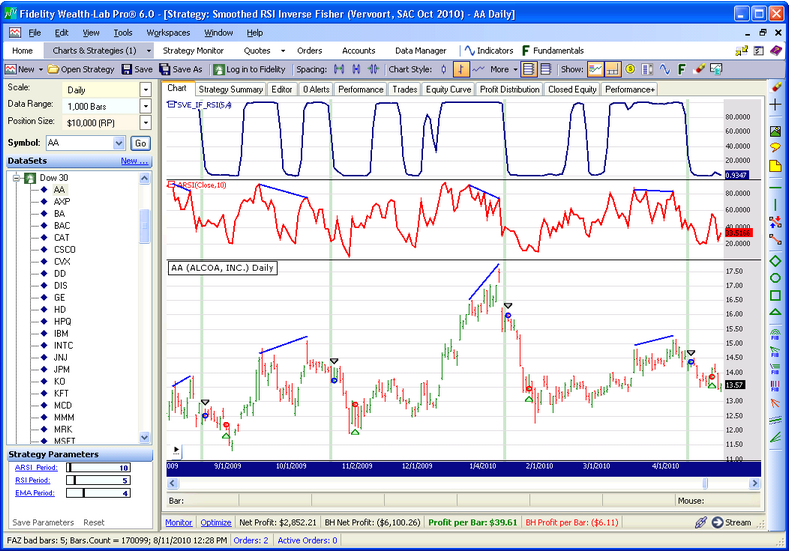Open the Scale dropdown
The height and width of the screenshot is (551, 789).
click(x=145, y=89)
